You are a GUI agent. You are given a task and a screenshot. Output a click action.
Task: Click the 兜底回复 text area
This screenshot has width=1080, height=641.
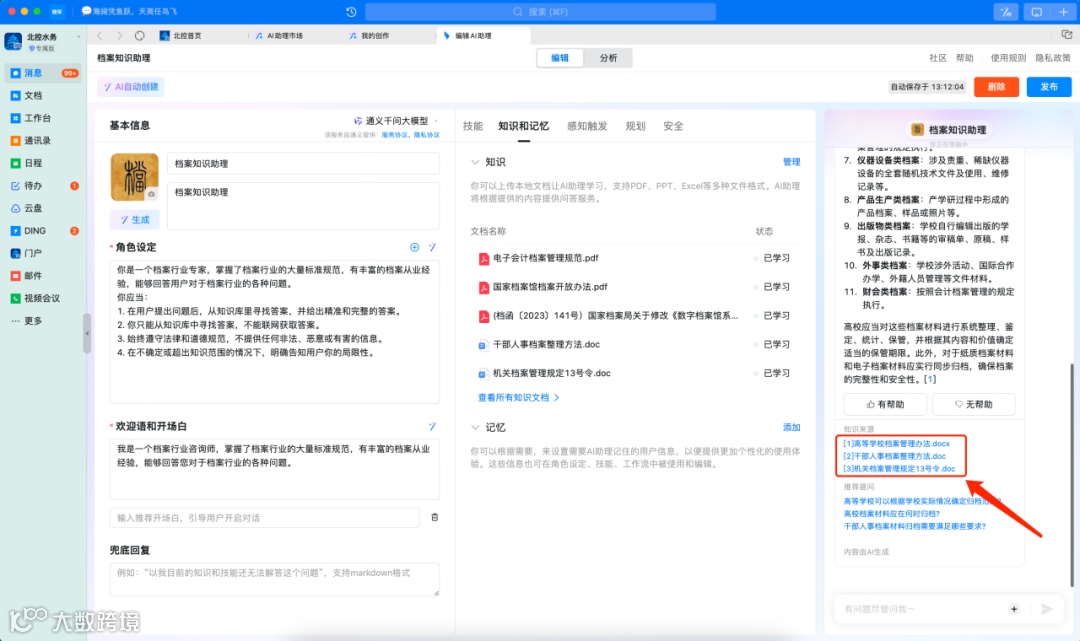tap(274, 579)
